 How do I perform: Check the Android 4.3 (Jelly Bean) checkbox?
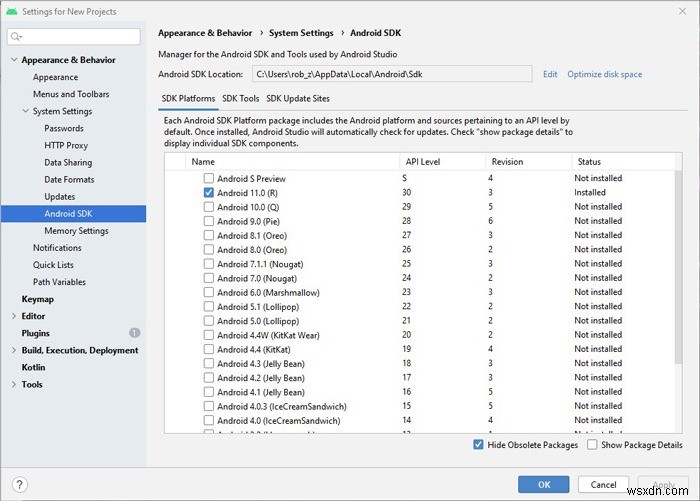[208, 363]
